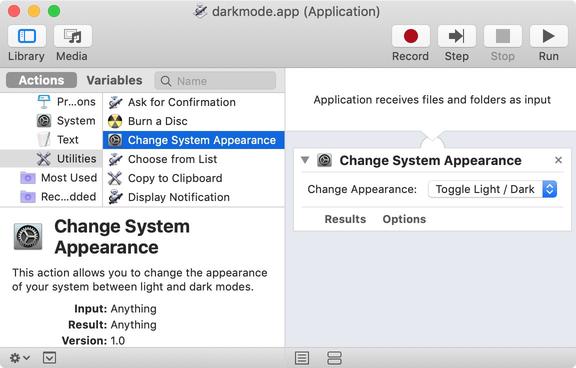This screenshot has height=368, width=576.
Task: Click the large gear icon in description
Action: [28, 237]
